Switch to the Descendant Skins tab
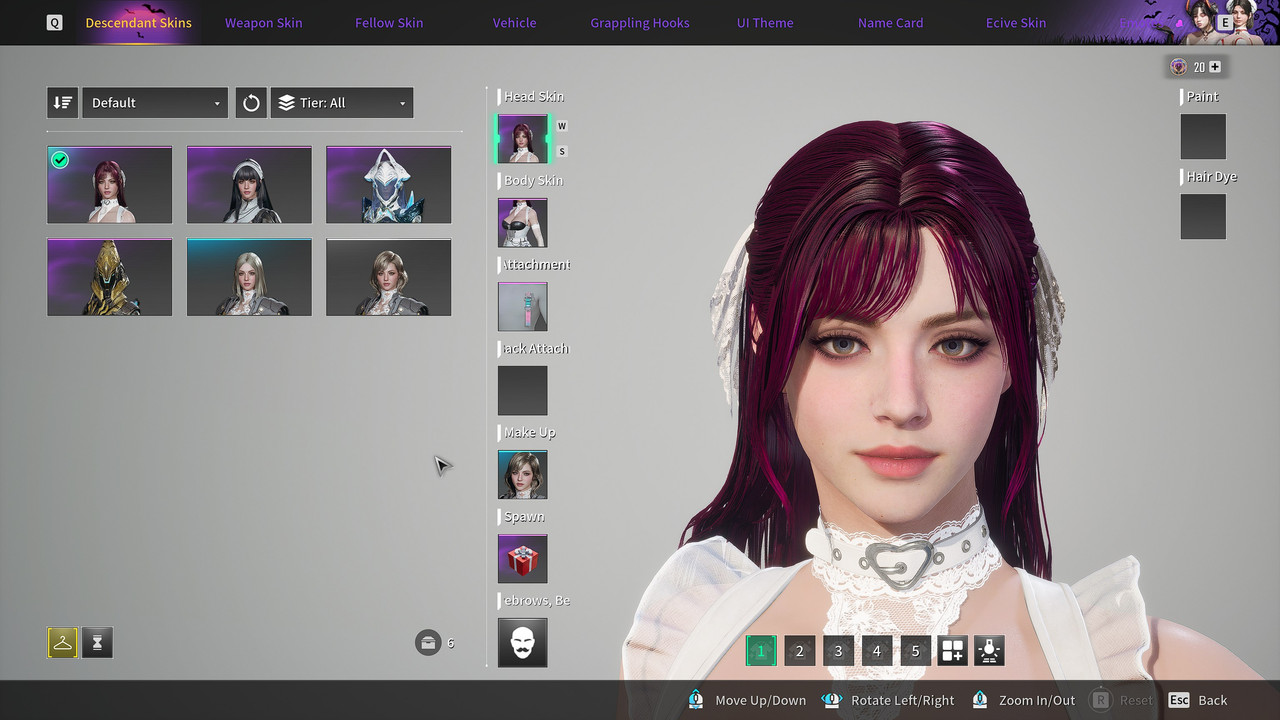1280x720 pixels. [139, 22]
